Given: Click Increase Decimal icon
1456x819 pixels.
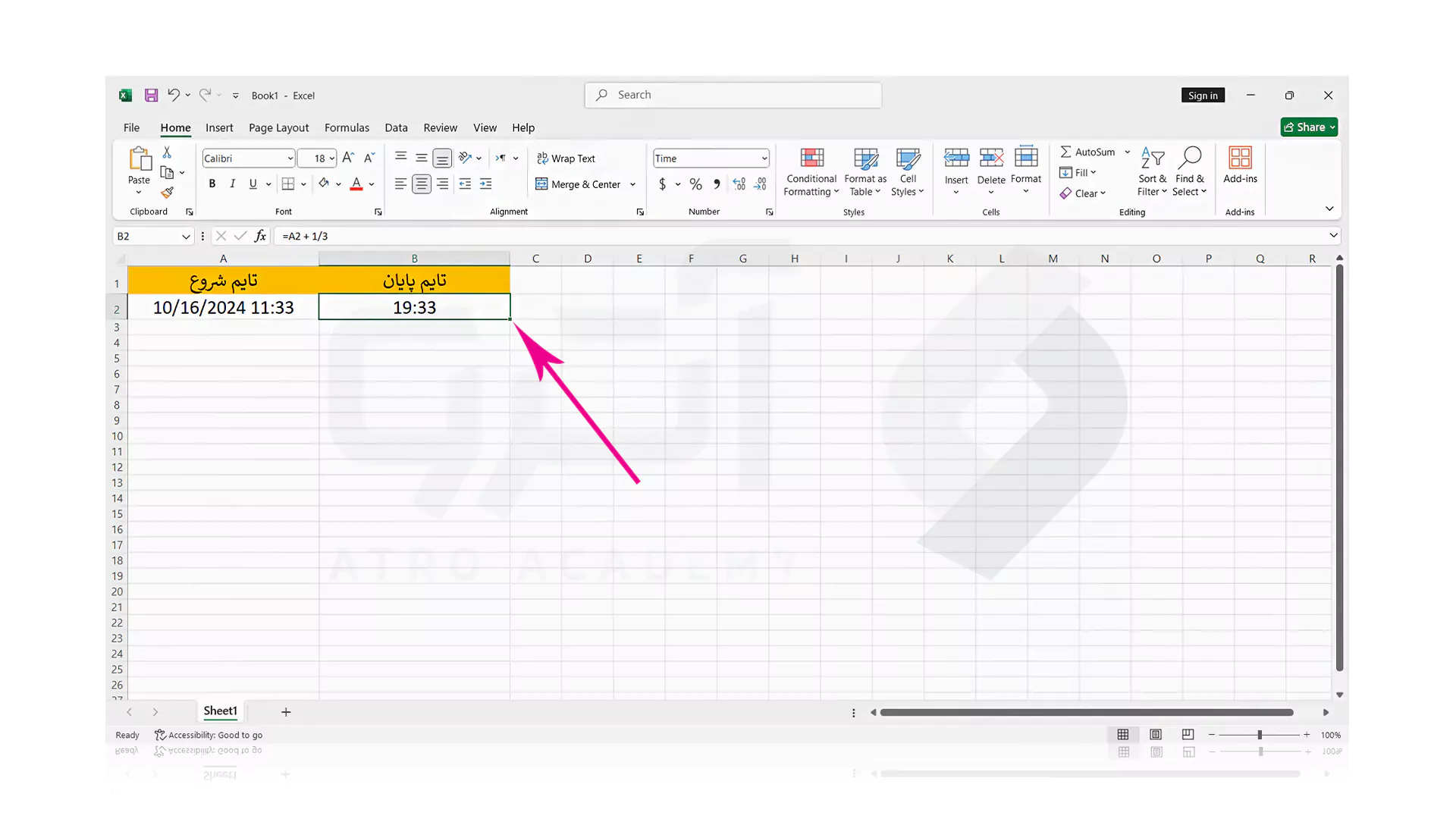Looking at the screenshot, I should tap(739, 184).
